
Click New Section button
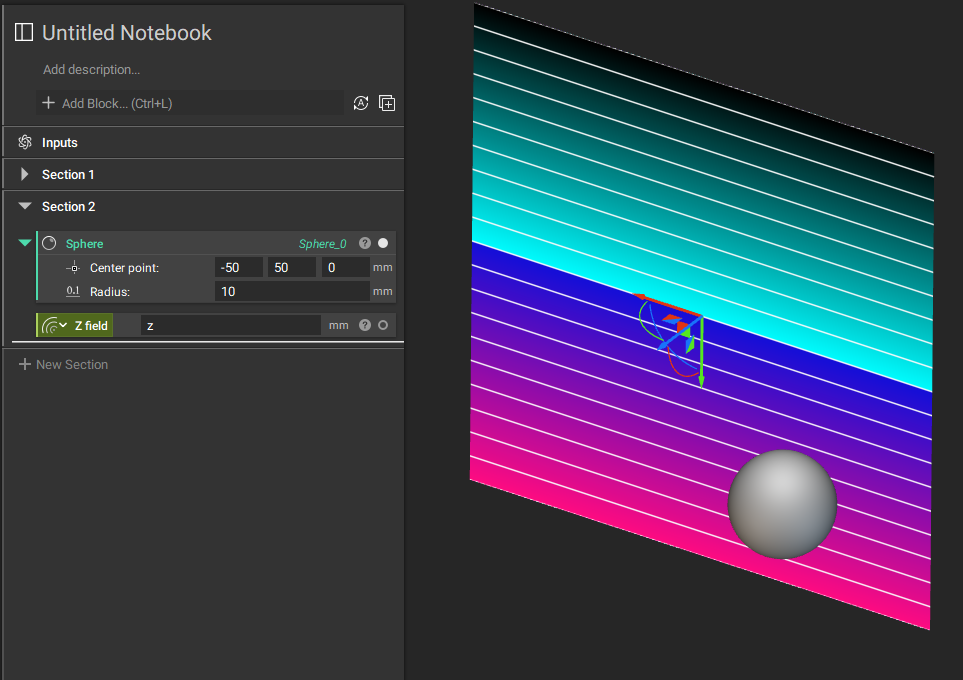pyautogui.click(x=63, y=365)
